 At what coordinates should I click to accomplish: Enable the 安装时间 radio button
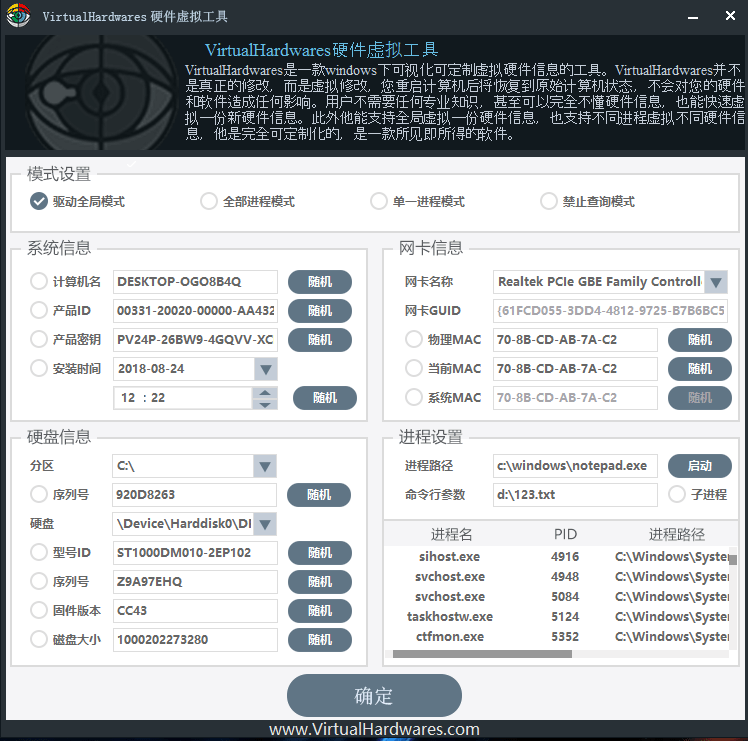pyautogui.click(x=39, y=368)
